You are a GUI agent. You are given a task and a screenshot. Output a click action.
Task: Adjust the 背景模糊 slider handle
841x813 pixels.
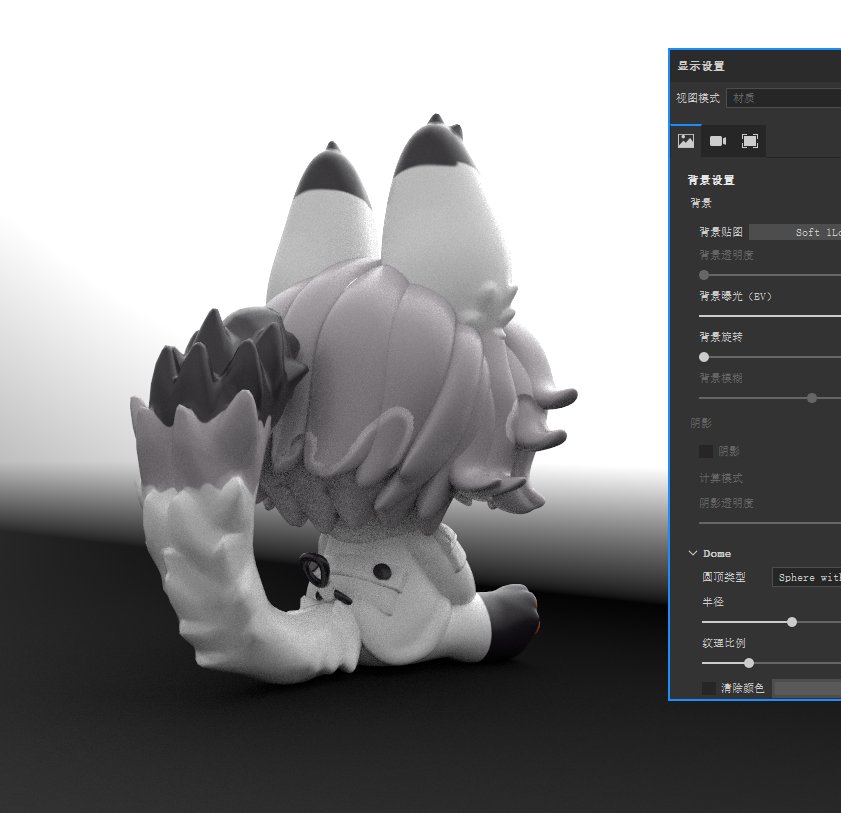[812, 398]
